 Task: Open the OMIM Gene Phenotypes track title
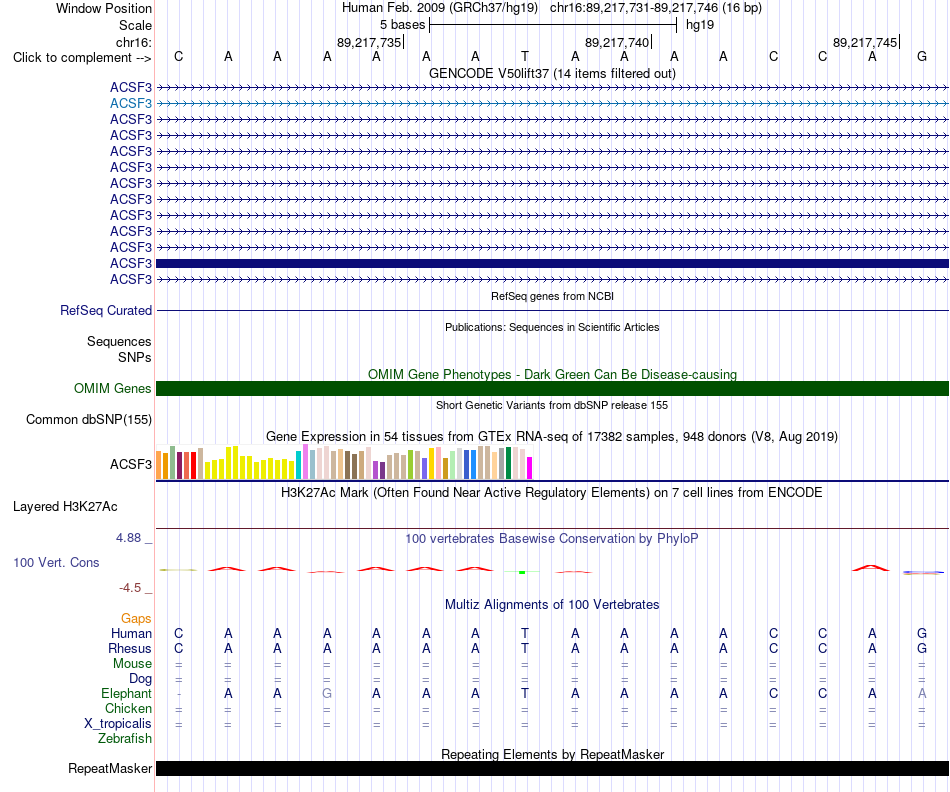(552, 374)
